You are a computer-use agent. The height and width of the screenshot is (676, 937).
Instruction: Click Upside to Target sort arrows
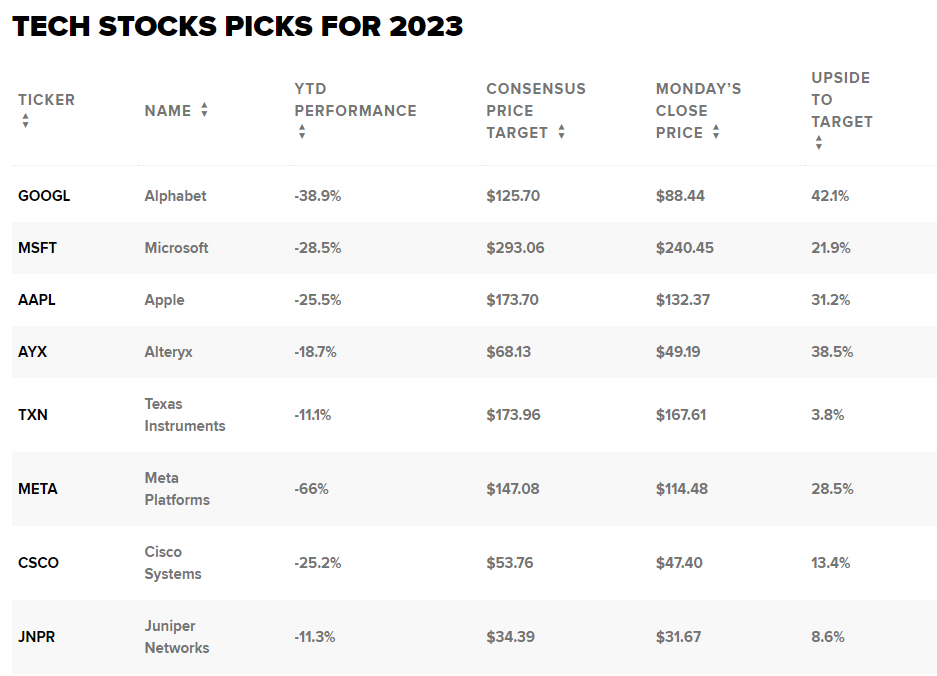click(x=819, y=142)
